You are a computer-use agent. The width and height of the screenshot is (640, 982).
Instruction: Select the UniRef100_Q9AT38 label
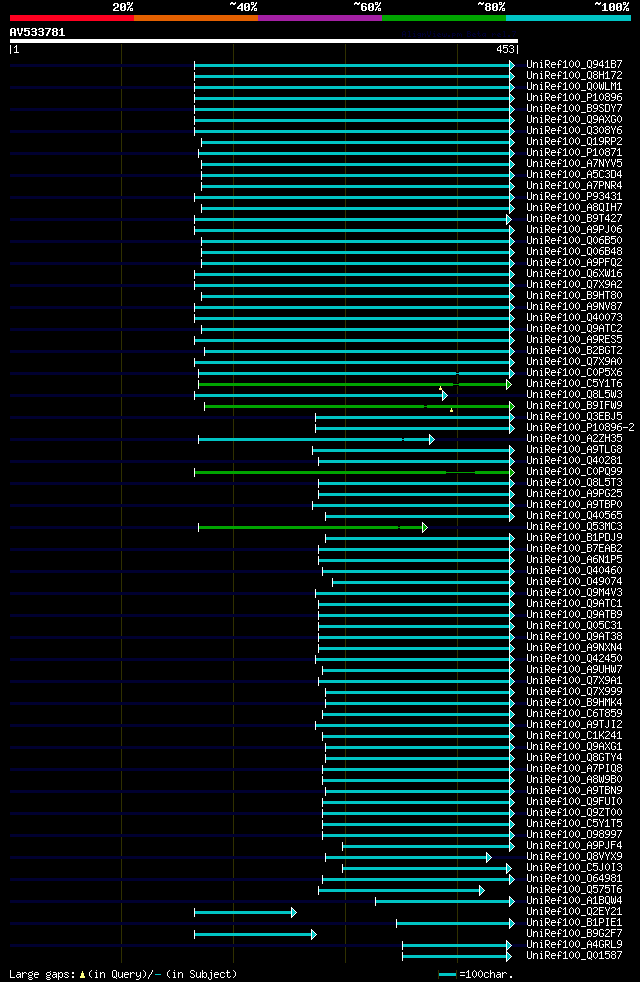[x=574, y=637]
